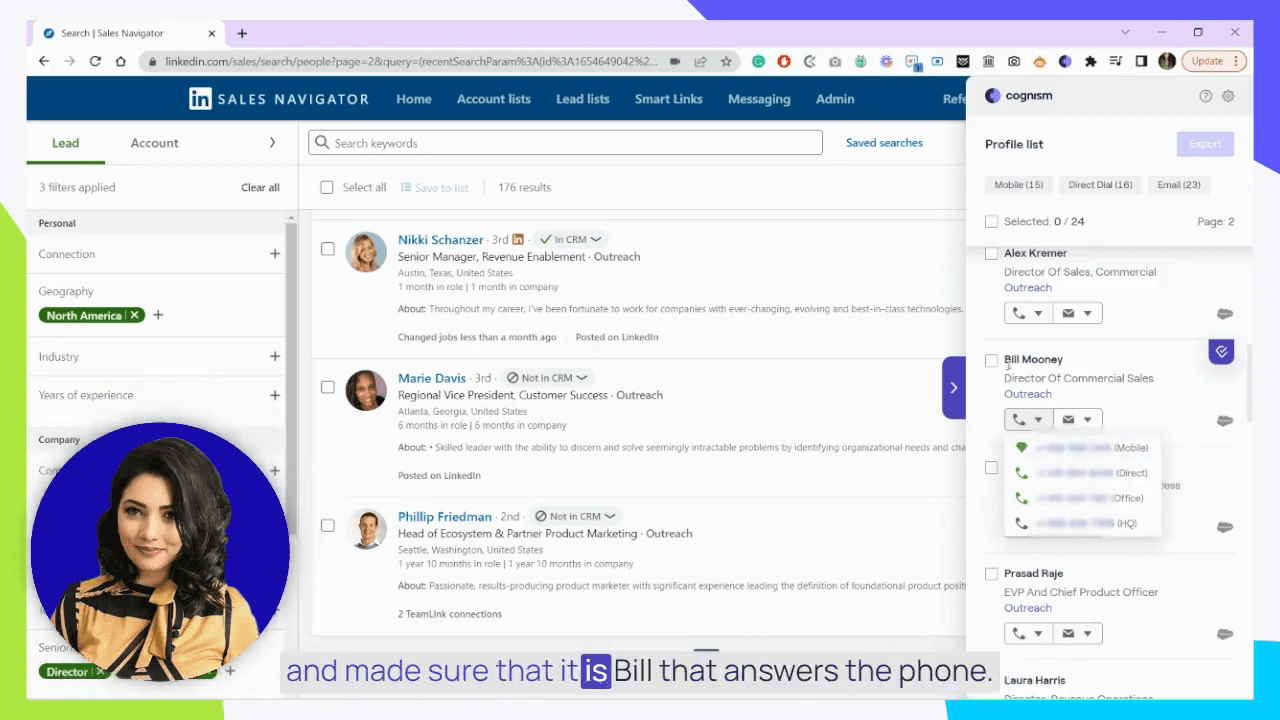Go back with browser back arrow
This screenshot has height=720, width=1280.
(44, 61)
